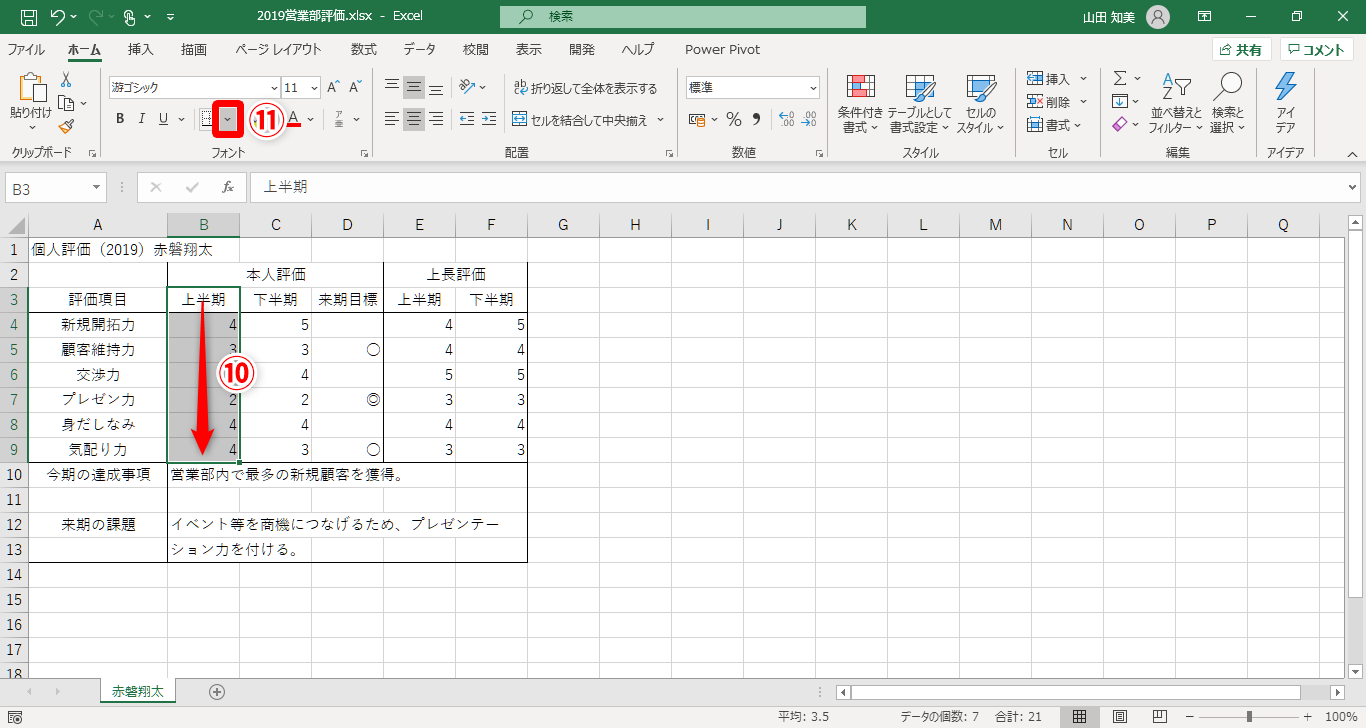Open Cell Styles gallery
The width and height of the screenshot is (1366, 728).
tap(979, 104)
